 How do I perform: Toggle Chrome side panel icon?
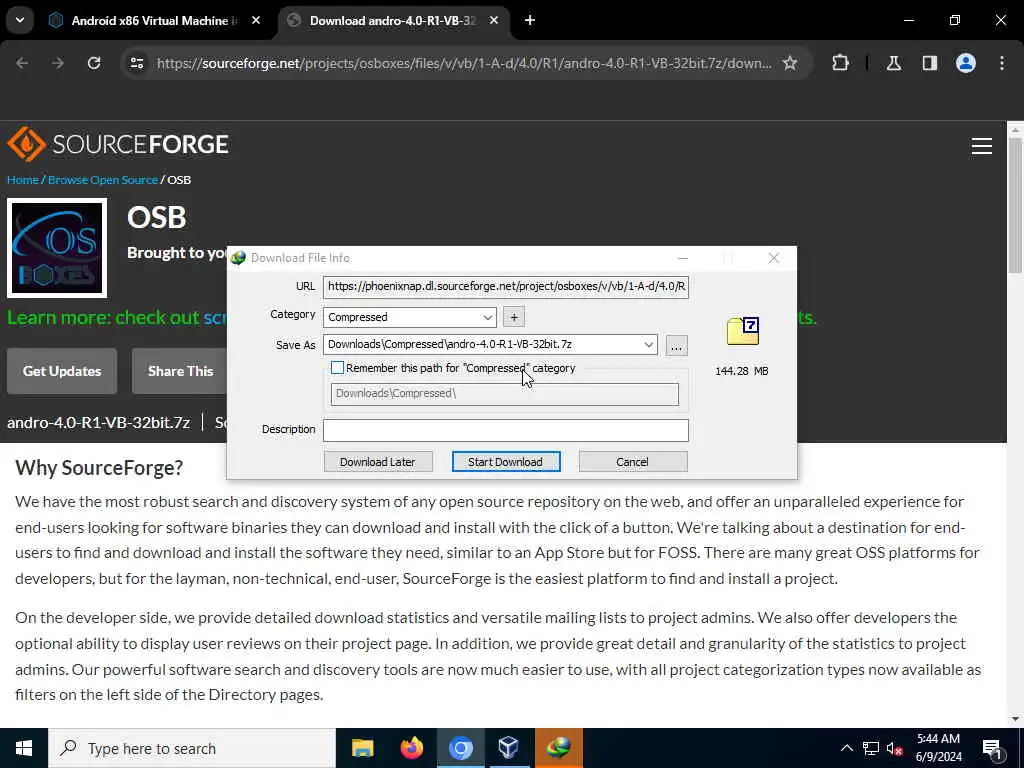930,63
